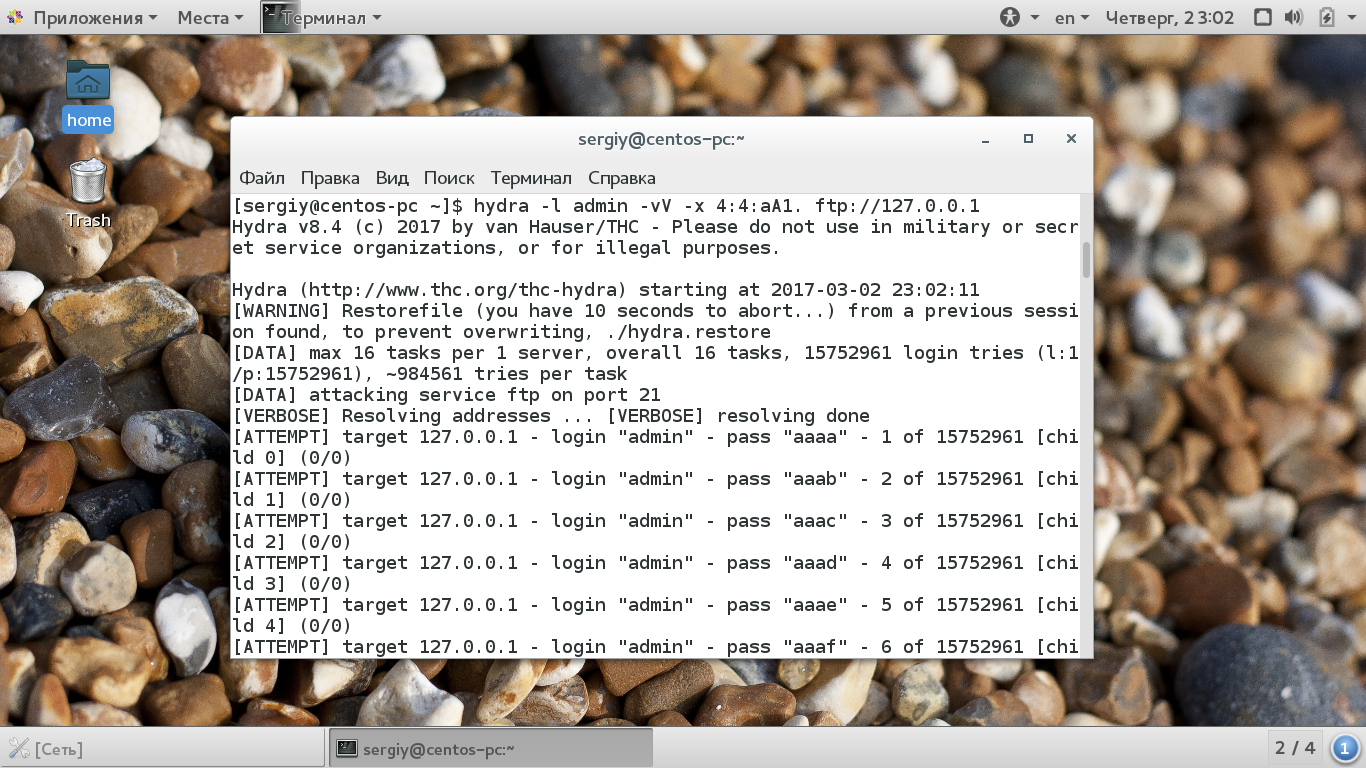
Task: Click the volume speaker icon
Action: point(1294,17)
